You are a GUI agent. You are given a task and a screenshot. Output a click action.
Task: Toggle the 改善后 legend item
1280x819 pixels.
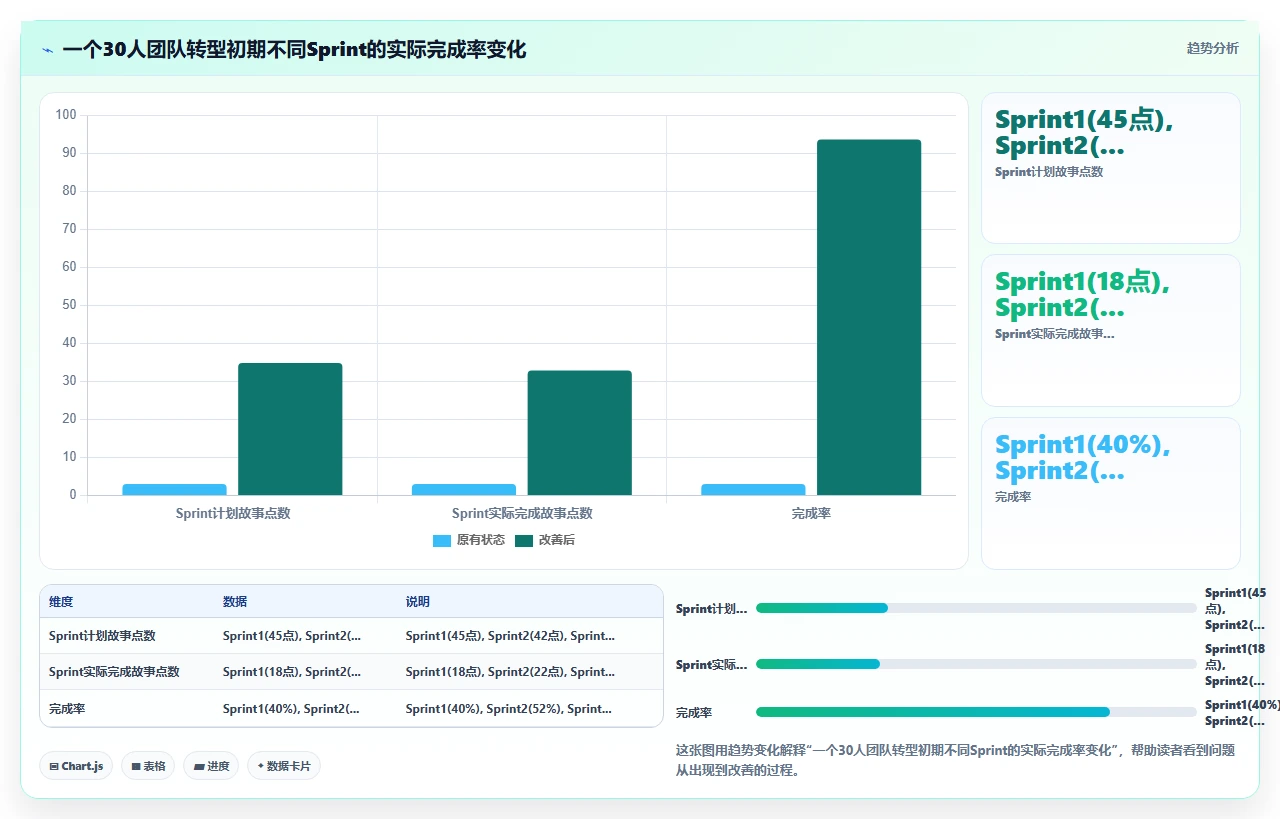click(545, 540)
